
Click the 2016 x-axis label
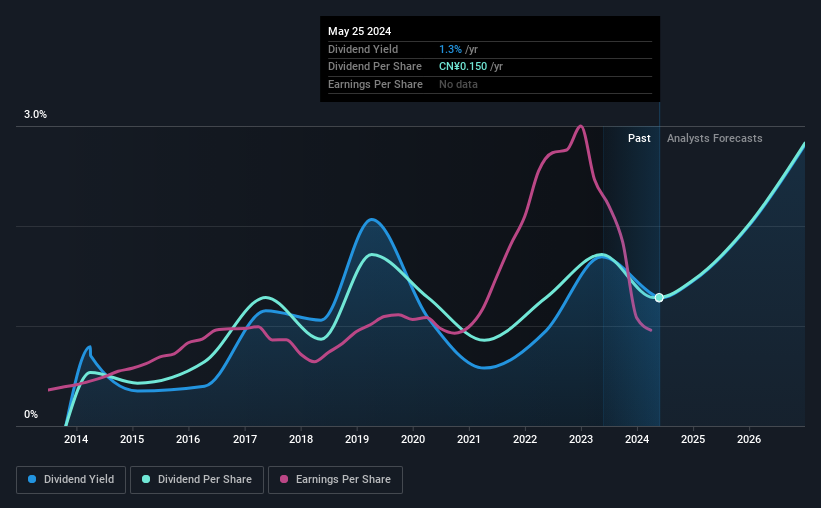188,439
